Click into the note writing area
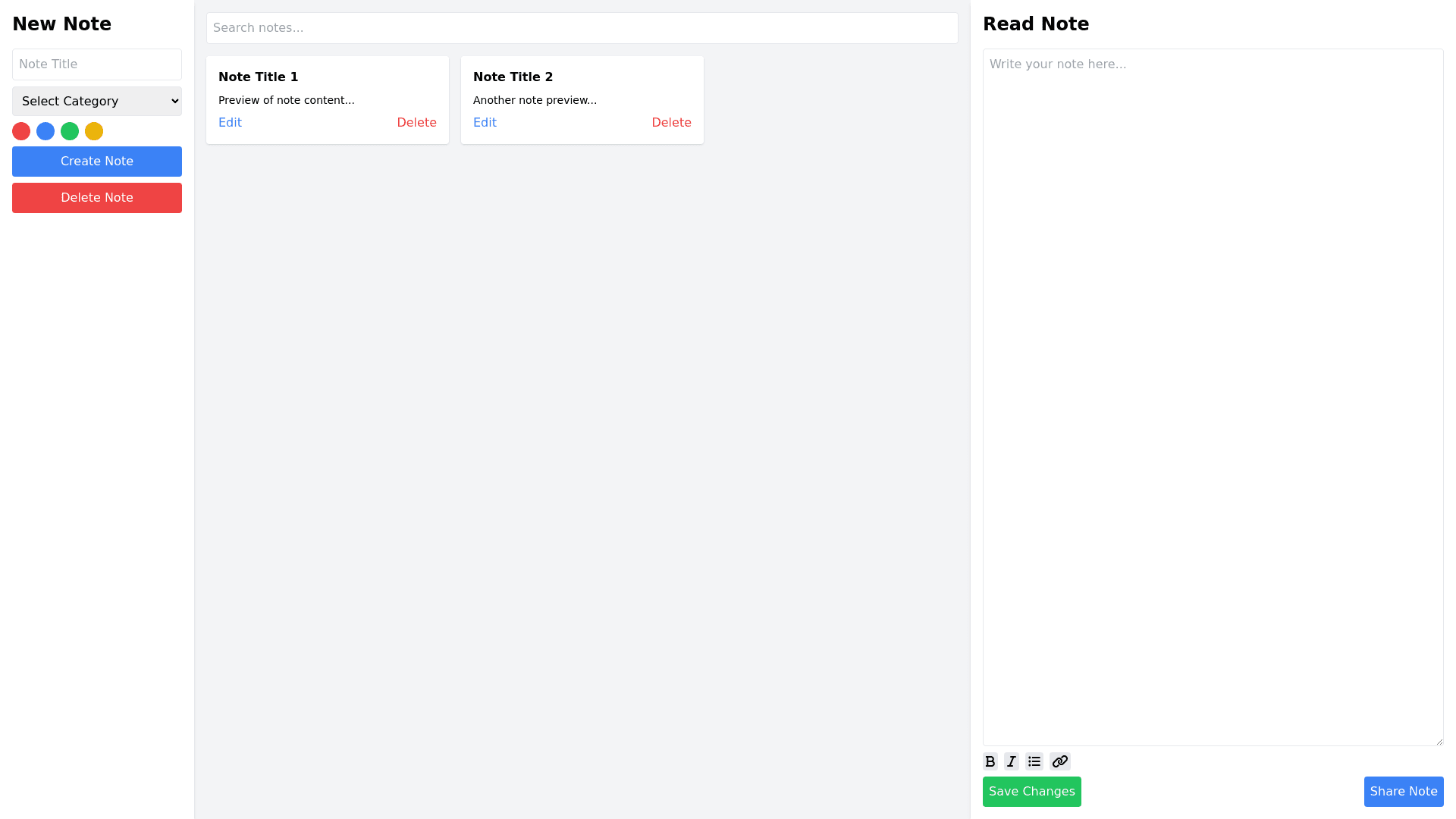The height and width of the screenshot is (819, 1456). click(x=1213, y=397)
